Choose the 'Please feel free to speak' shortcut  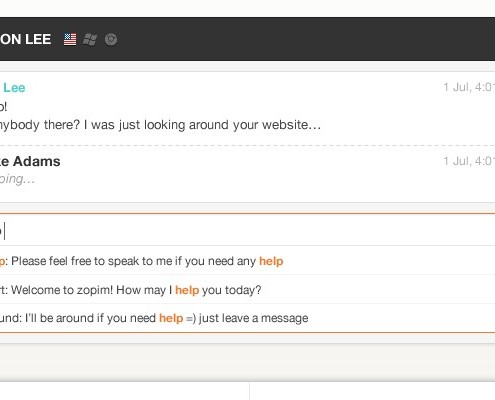click(247, 261)
